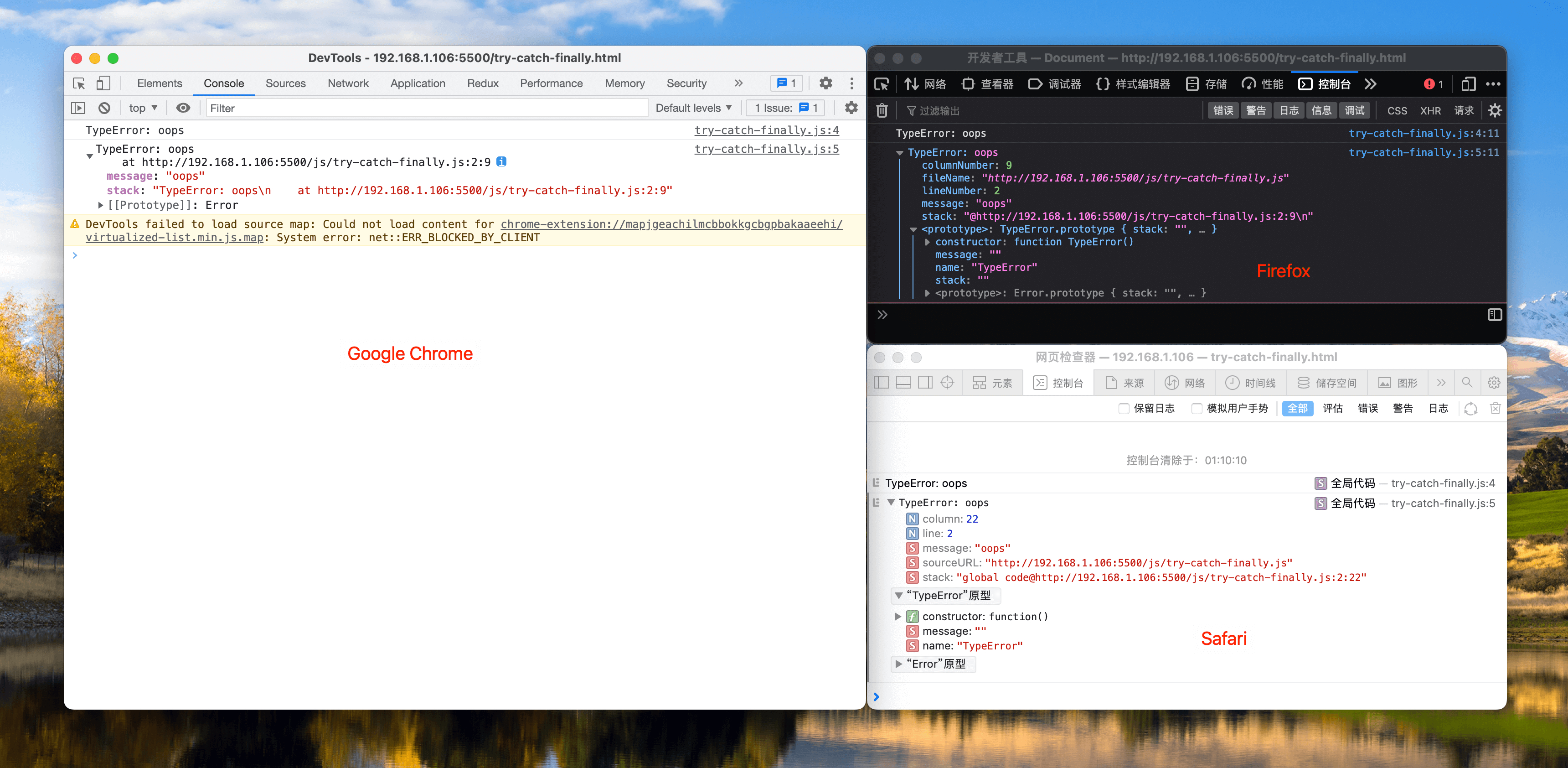1568x768 pixels.
Task: Click Chrome inspect element picker icon
Action: pos(79,83)
